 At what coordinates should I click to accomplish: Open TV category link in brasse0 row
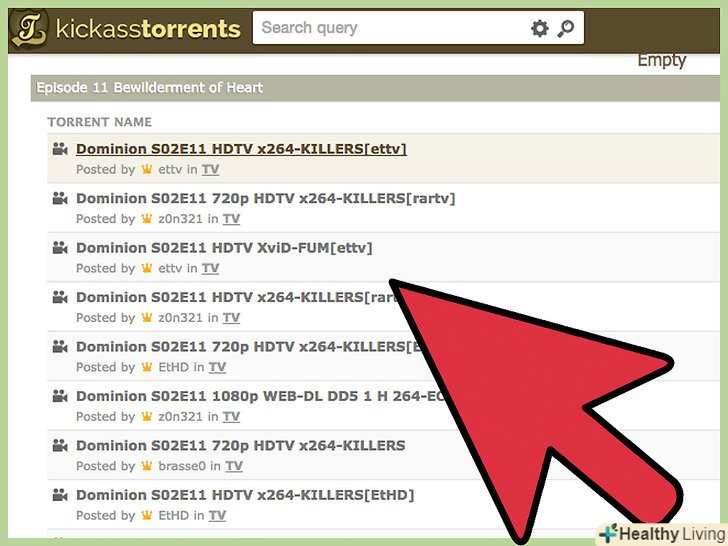tap(234, 466)
